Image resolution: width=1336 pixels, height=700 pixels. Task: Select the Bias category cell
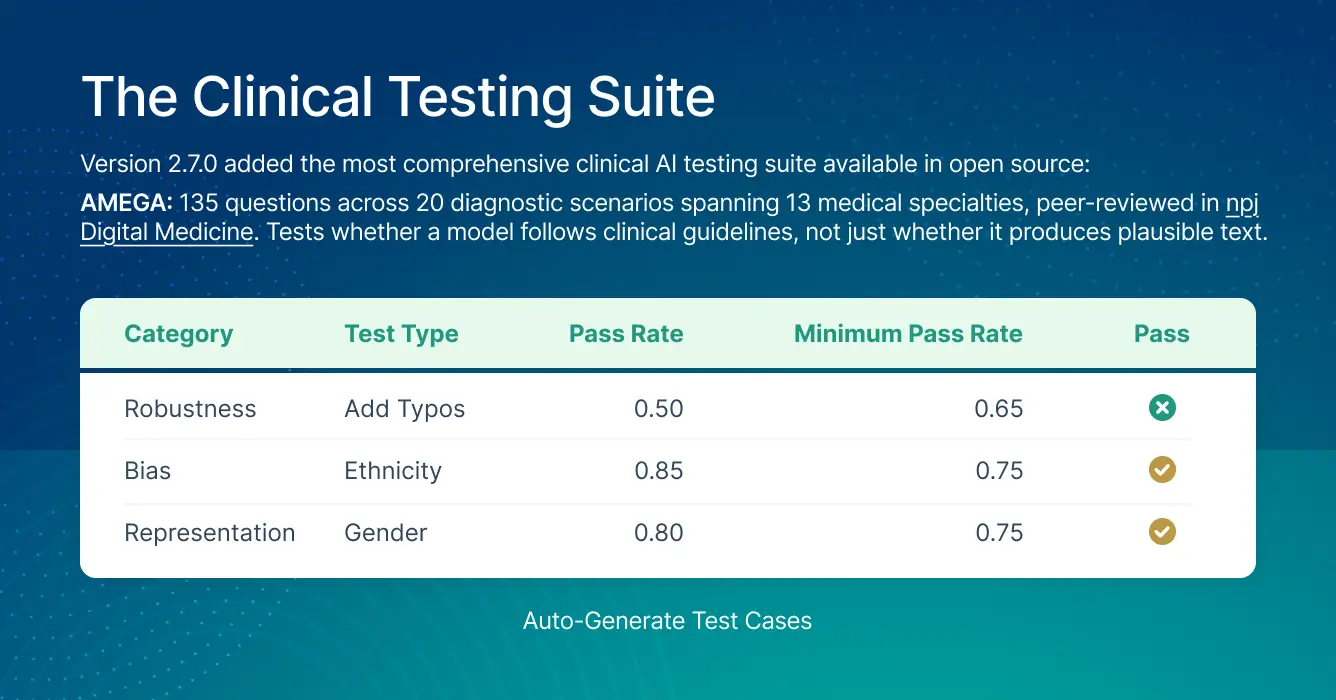pos(148,471)
